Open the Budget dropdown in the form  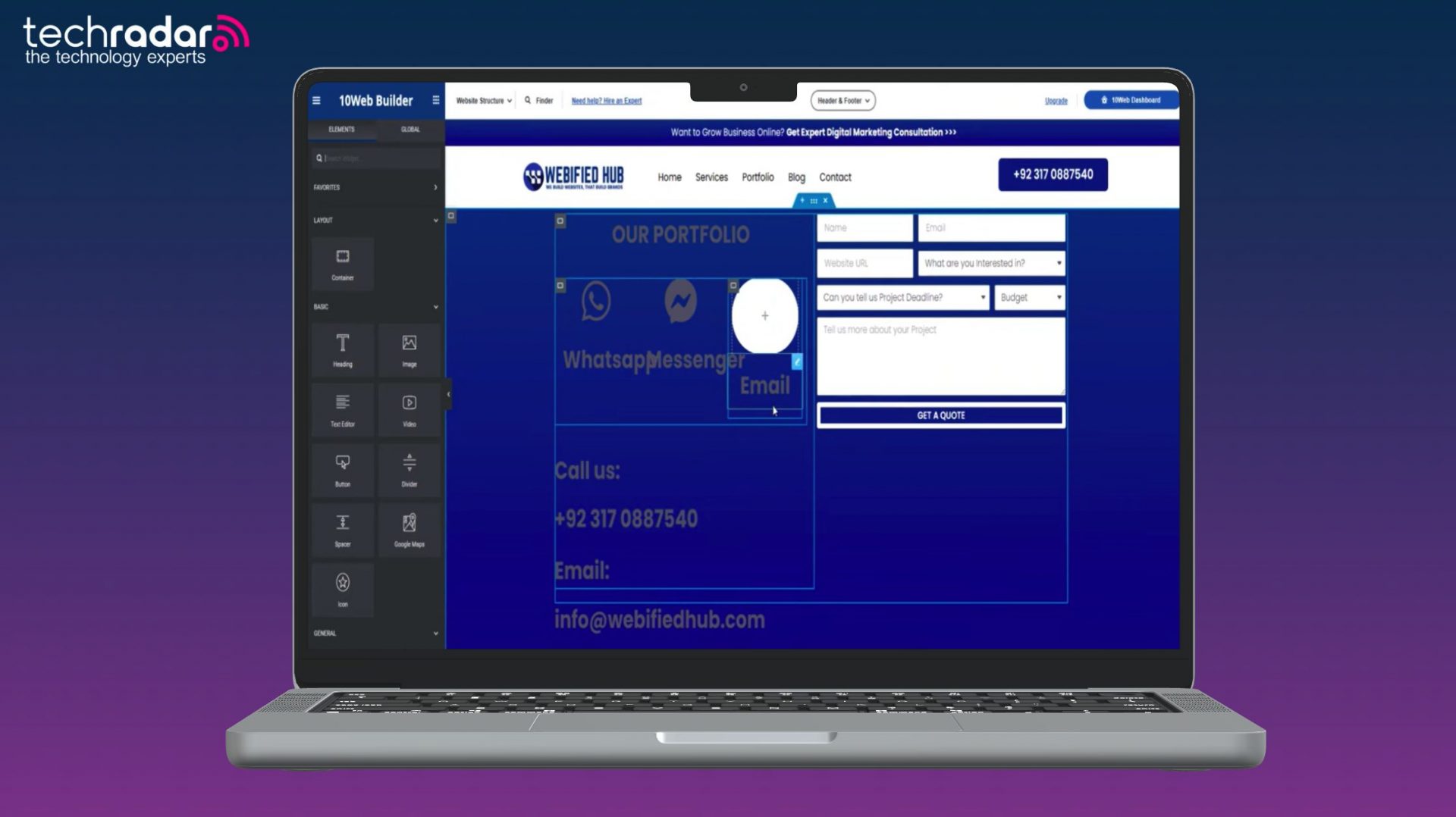point(1030,297)
